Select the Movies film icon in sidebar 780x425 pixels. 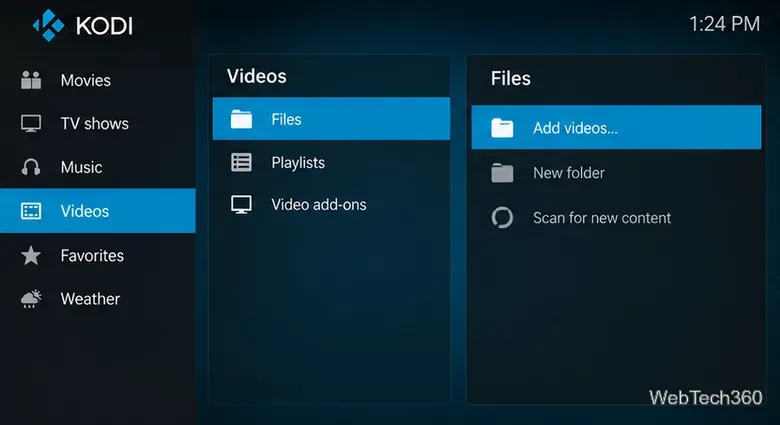[31, 80]
